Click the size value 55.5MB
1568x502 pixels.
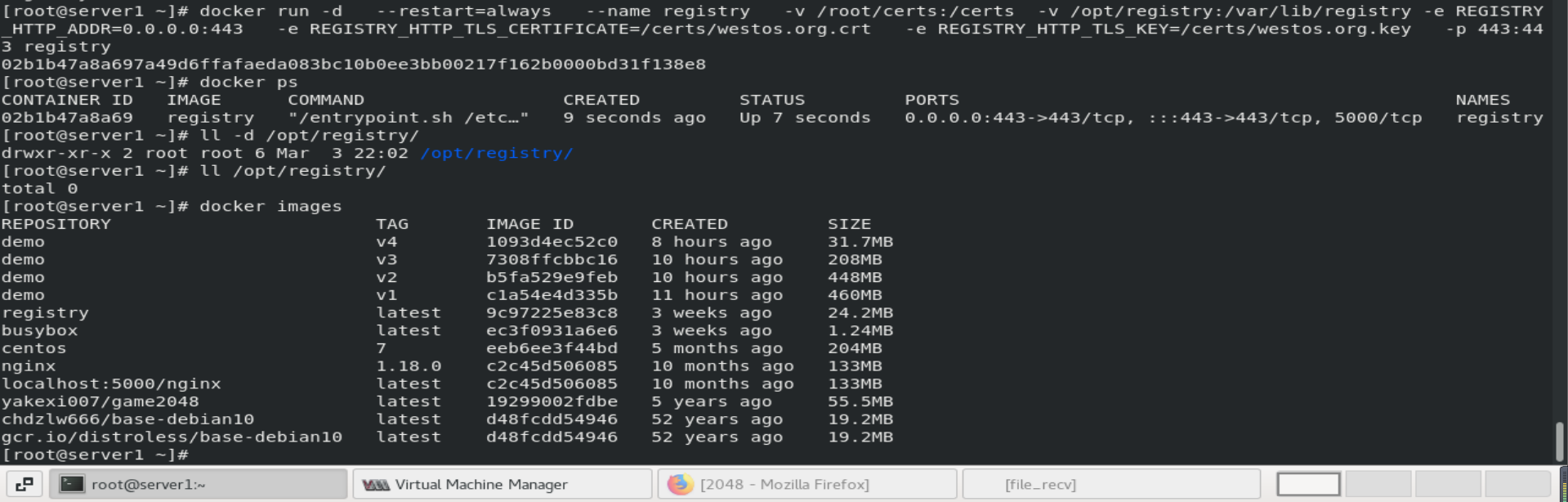tap(860, 401)
